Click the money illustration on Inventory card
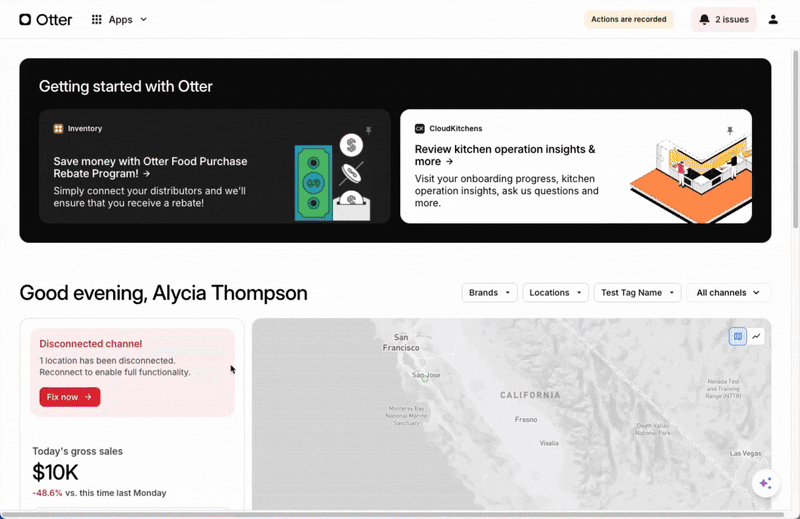 click(333, 177)
